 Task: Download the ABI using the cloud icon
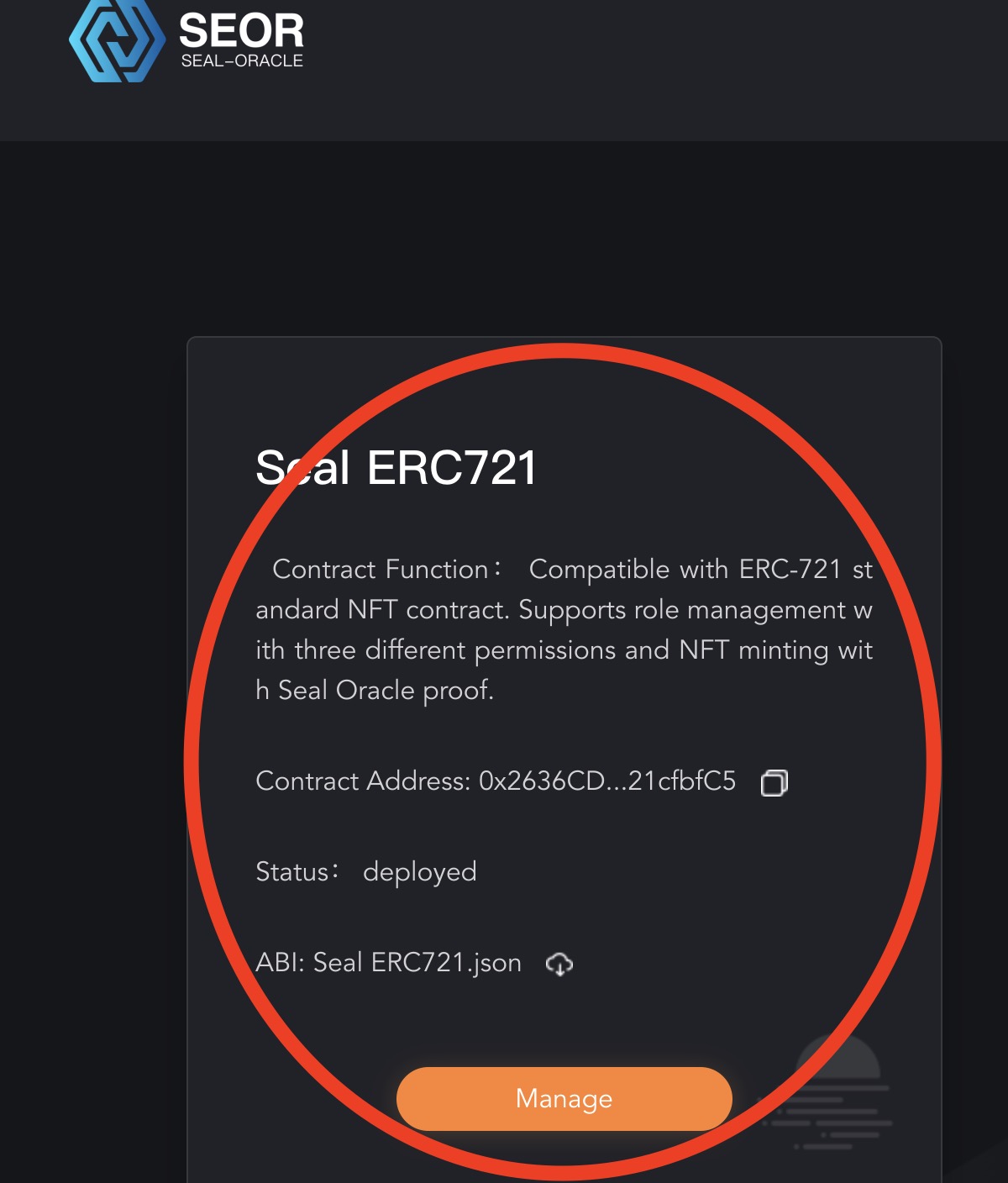point(559,964)
